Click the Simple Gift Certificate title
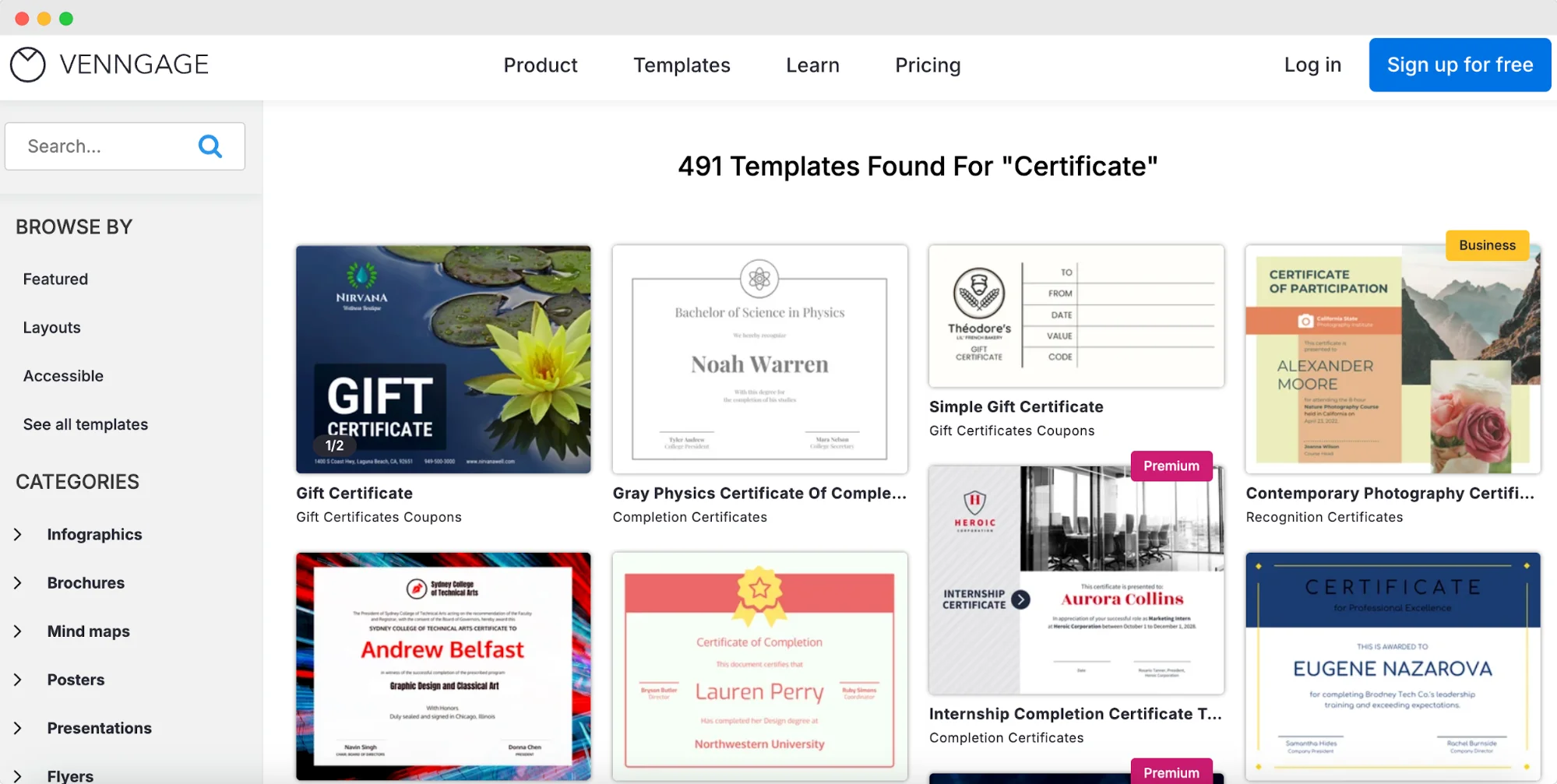 [x=1016, y=406]
